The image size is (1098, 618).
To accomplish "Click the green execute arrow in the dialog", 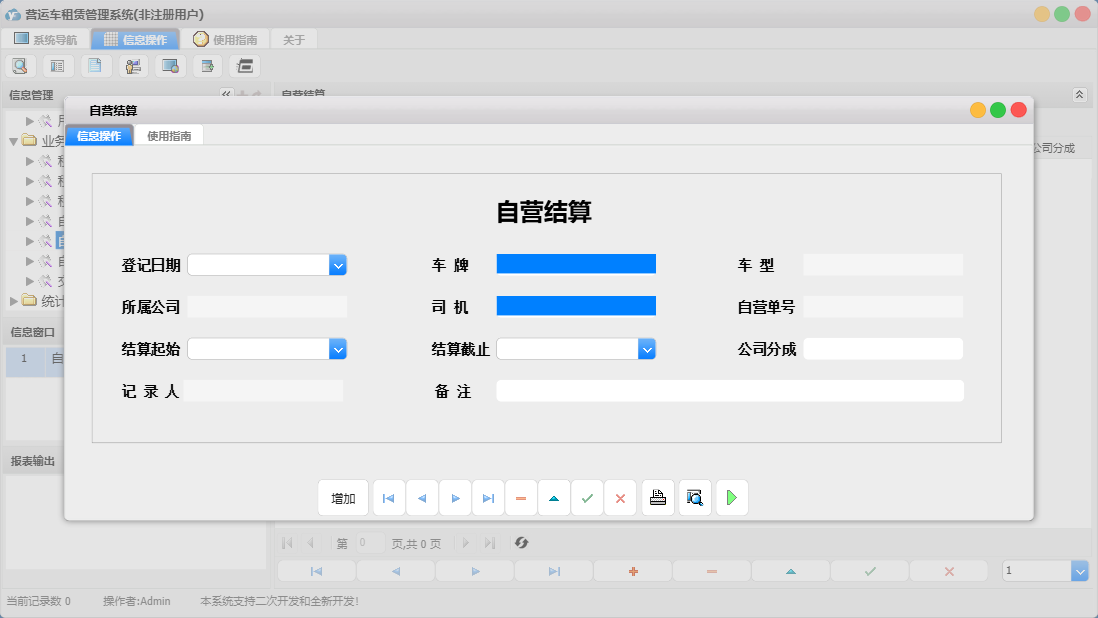I will pyautogui.click(x=731, y=497).
